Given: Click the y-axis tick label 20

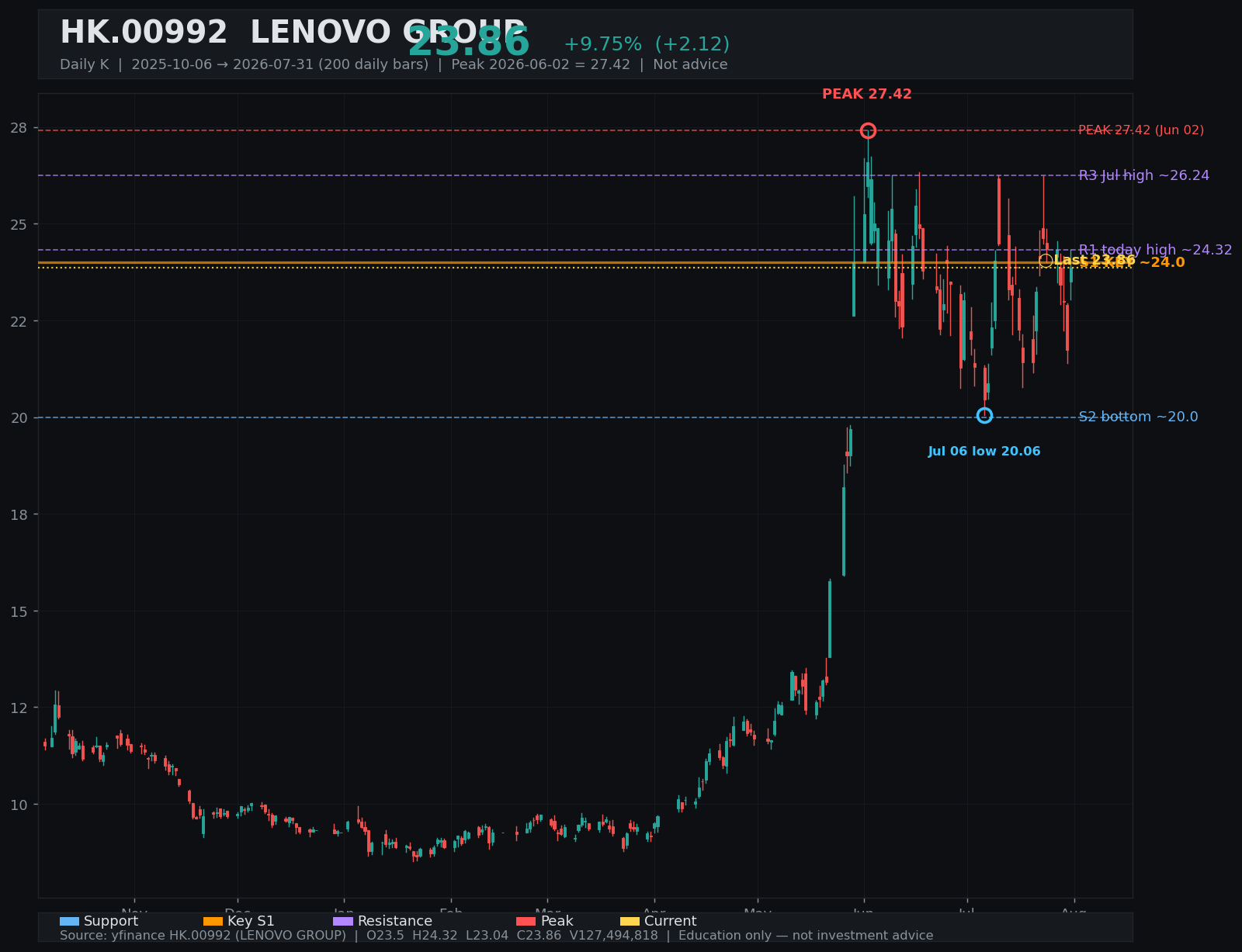Looking at the screenshot, I should (19, 417).
